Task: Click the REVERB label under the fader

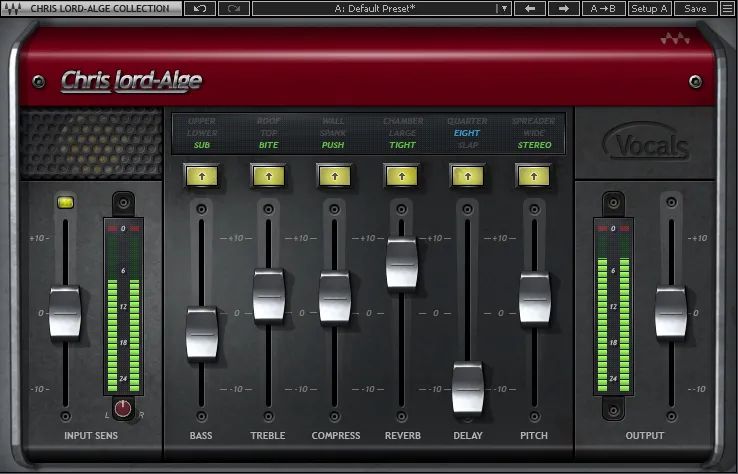Action: click(x=403, y=436)
